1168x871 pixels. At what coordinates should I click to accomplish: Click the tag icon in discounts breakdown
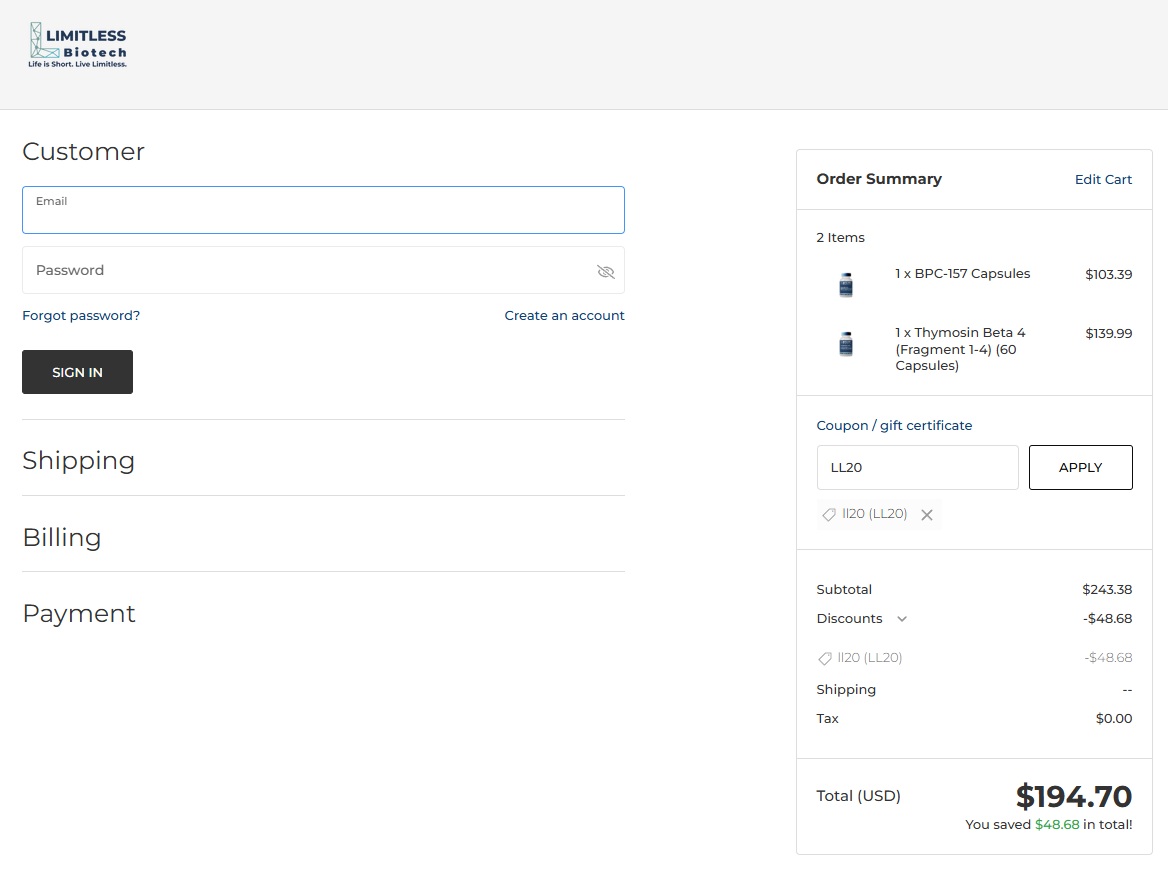pos(825,659)
